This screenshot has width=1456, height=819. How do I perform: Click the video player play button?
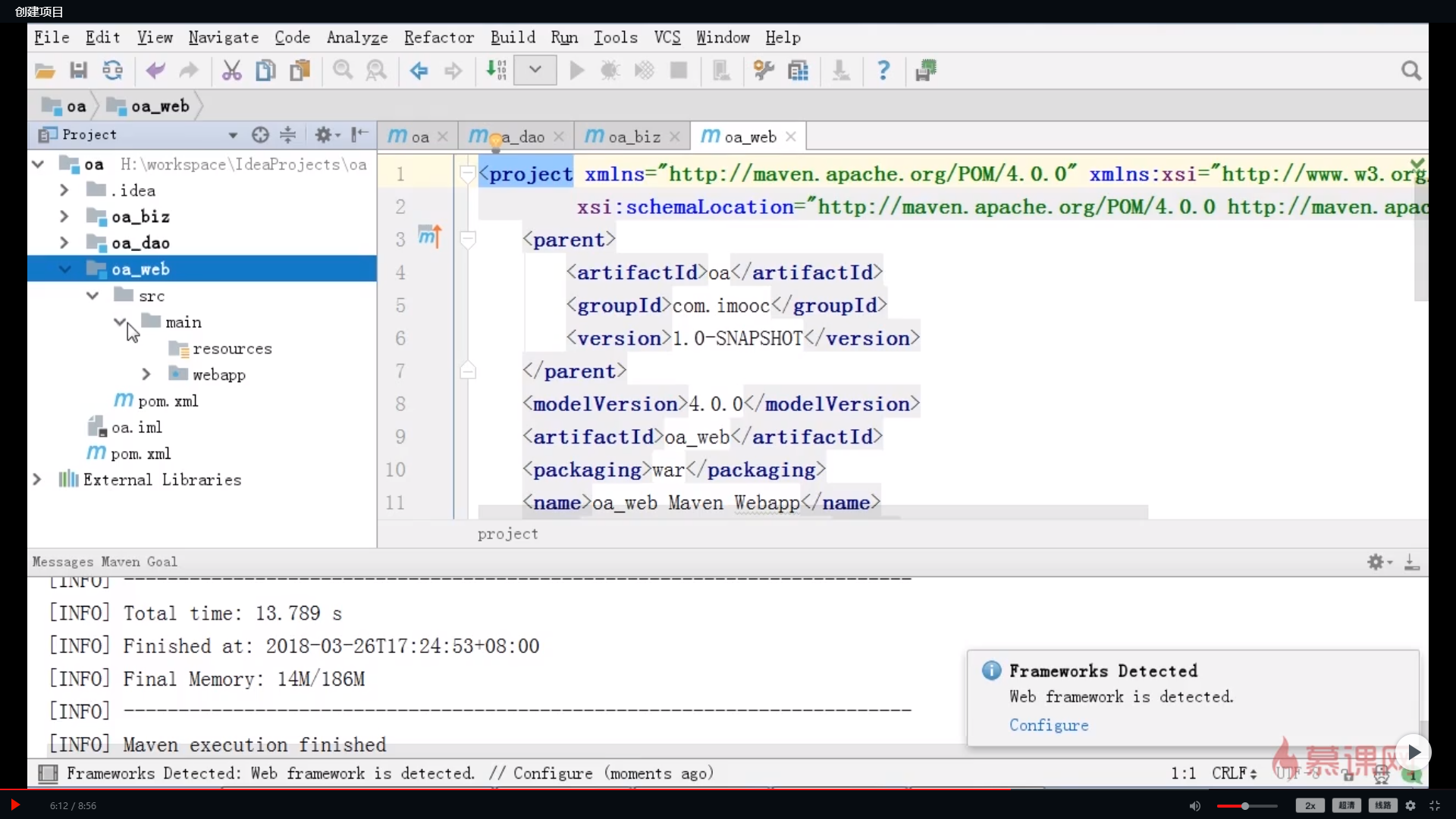point(14,805)
